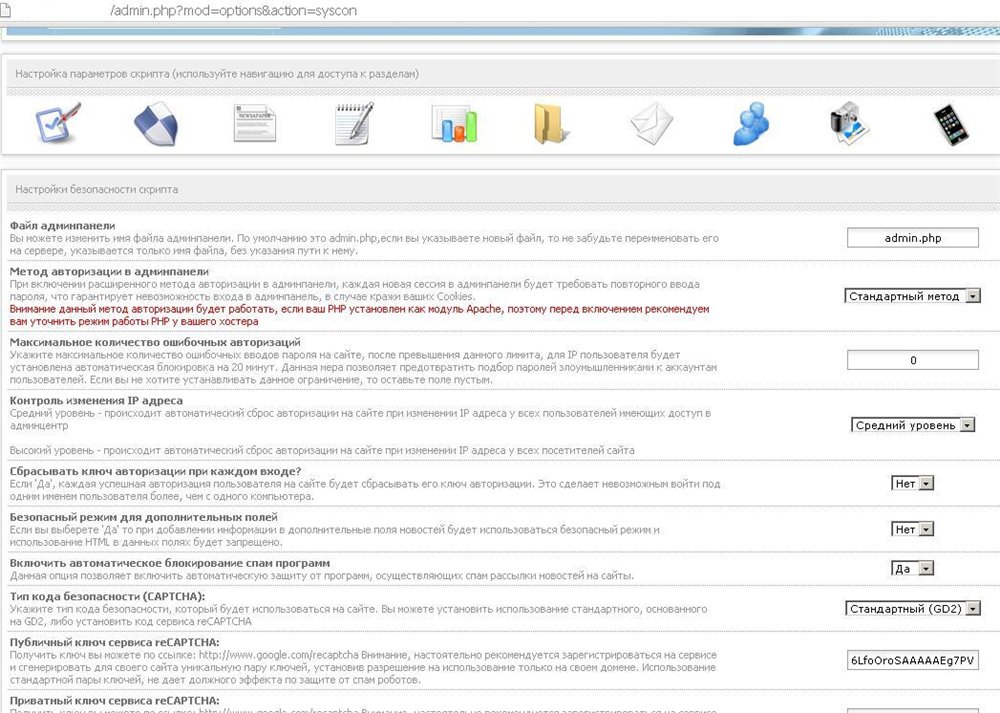Open Контроль изменения IP адреса dropdown
This screenshot has height=713, width=1000.
(x=913, y=425)
